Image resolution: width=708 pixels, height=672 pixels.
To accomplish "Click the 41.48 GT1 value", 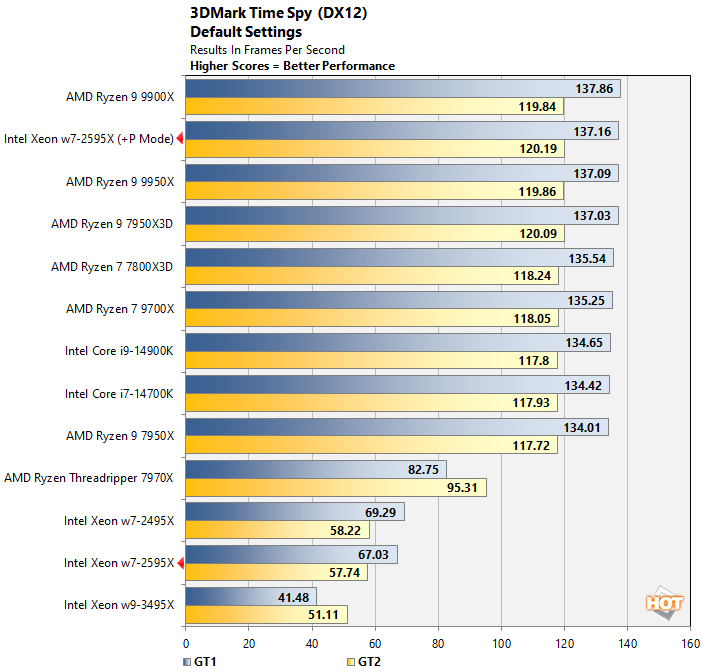I will [293, 597].
